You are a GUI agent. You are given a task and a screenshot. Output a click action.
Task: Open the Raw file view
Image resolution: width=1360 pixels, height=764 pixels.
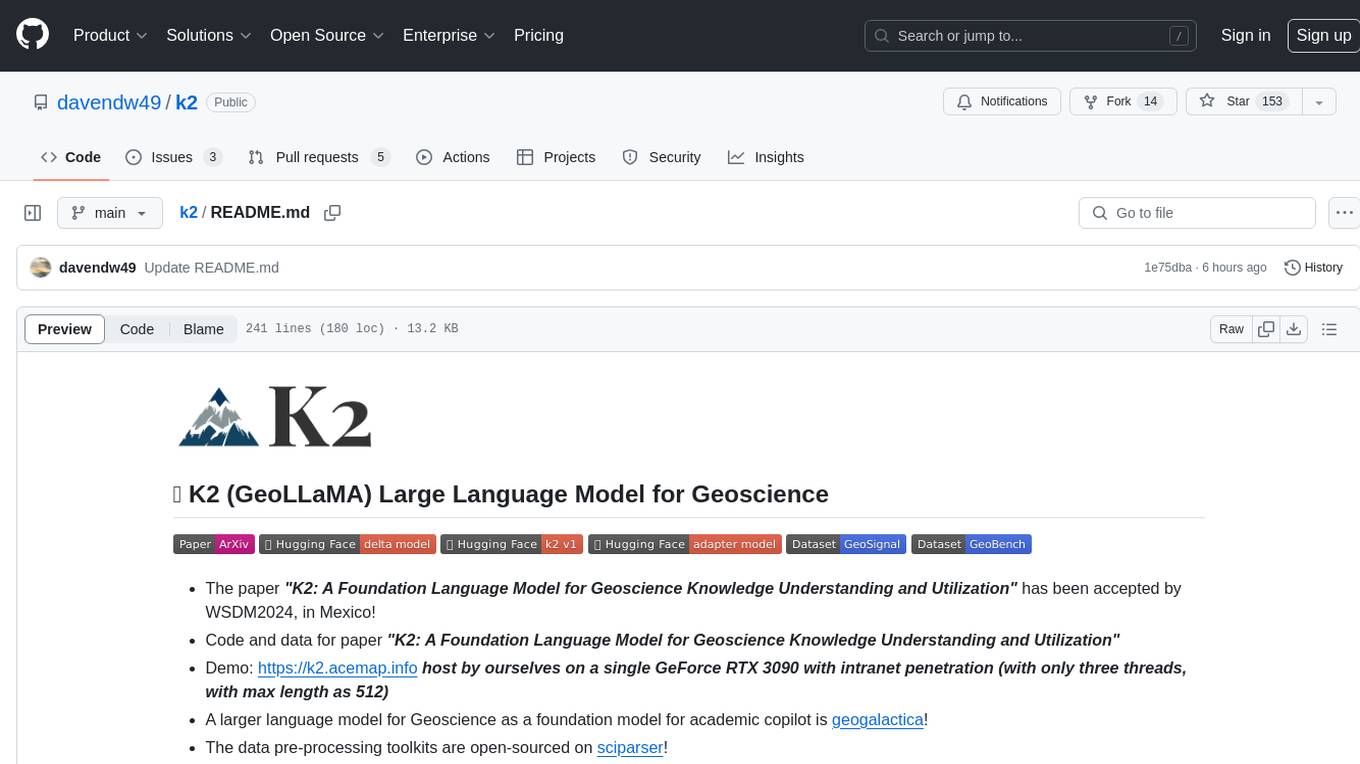tap(1231, 329)
